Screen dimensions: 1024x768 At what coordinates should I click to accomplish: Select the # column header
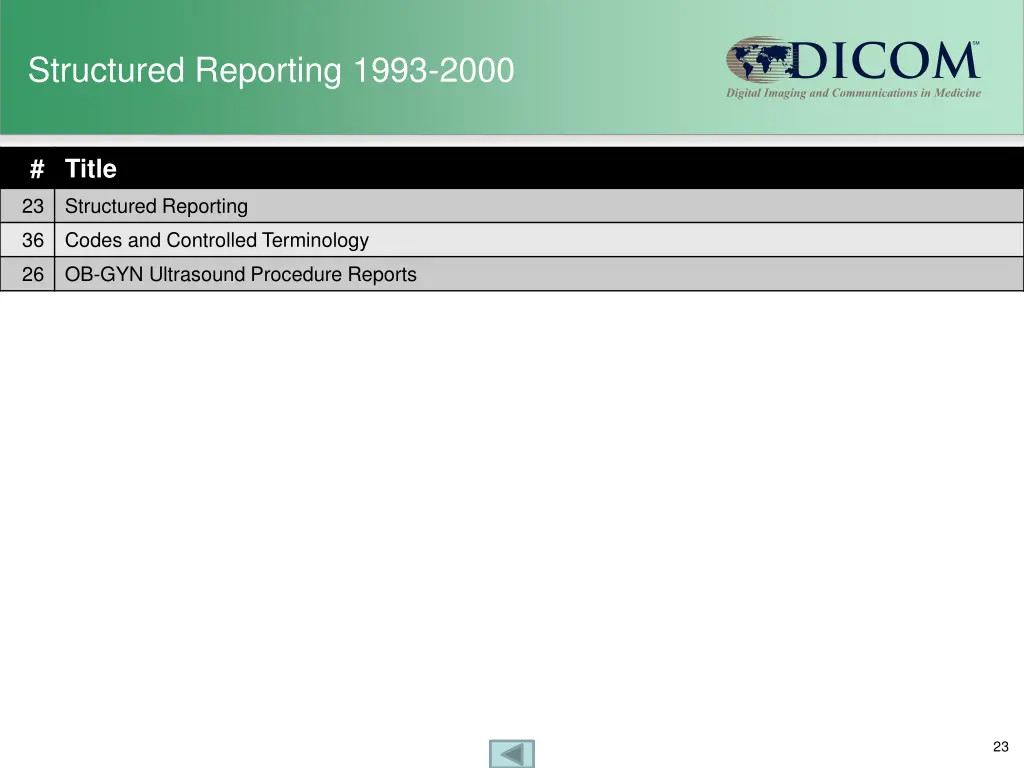click(x=37, y=169)
